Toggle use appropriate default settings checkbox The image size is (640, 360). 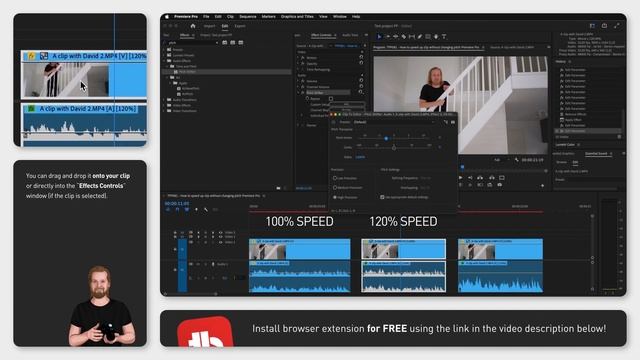(x=382, y=197)
